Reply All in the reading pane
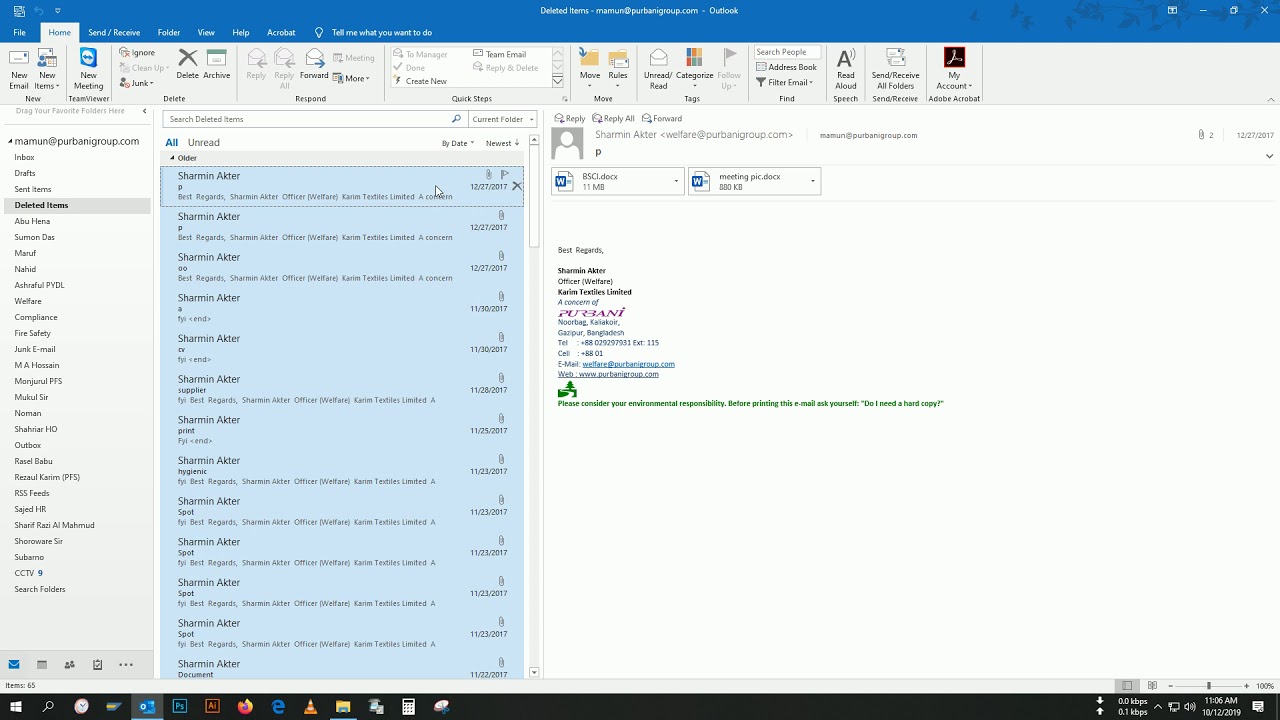This screenshot has height=720, width=1280. 613,118
